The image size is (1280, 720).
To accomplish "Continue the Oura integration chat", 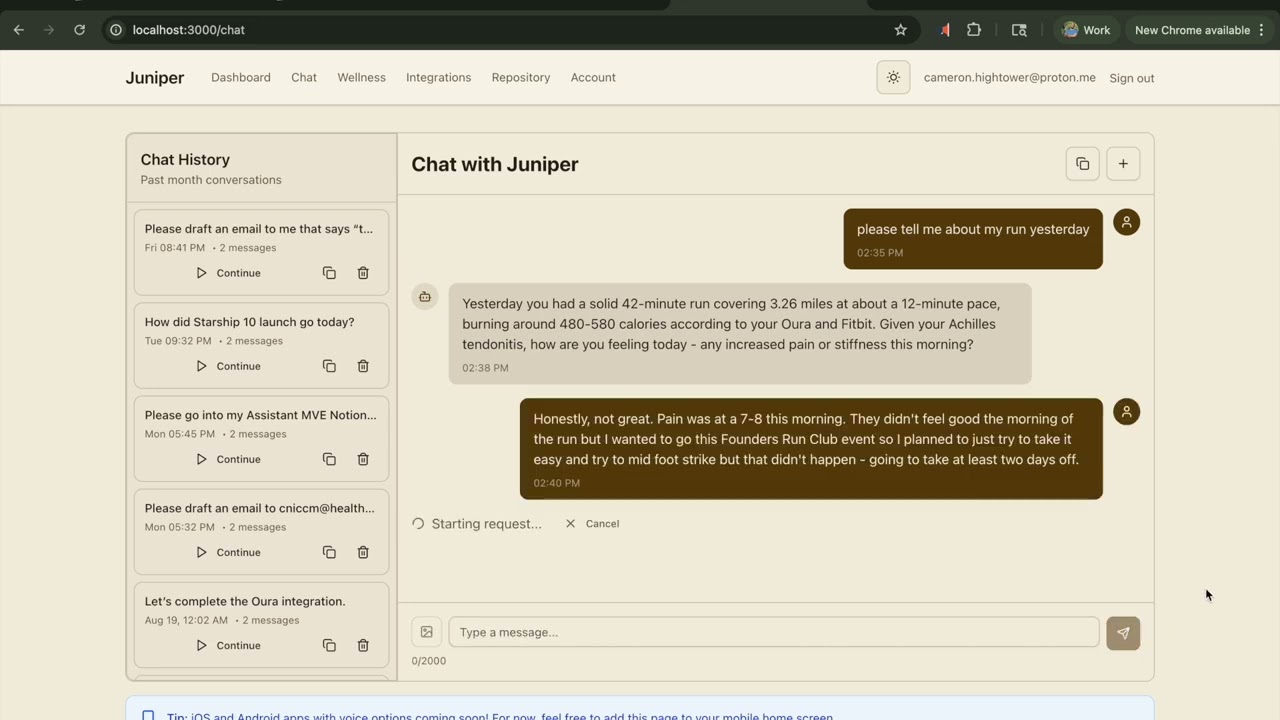I will tap(229, 645).
